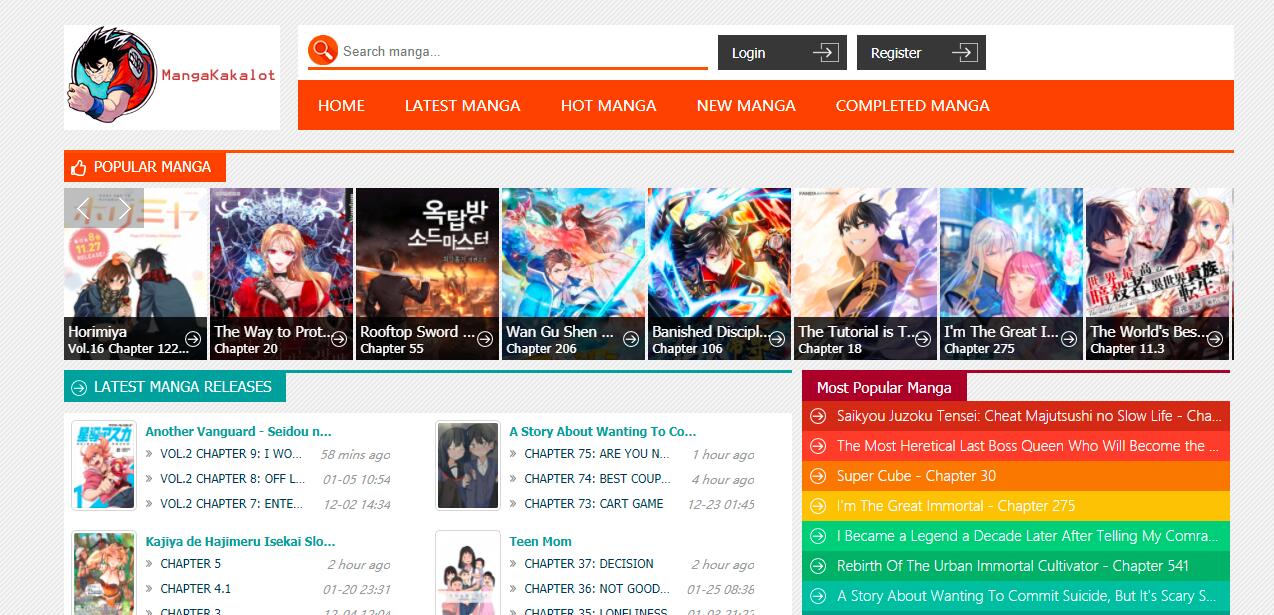Click arrow icon on Banished Discipl... card

[777, 340]
